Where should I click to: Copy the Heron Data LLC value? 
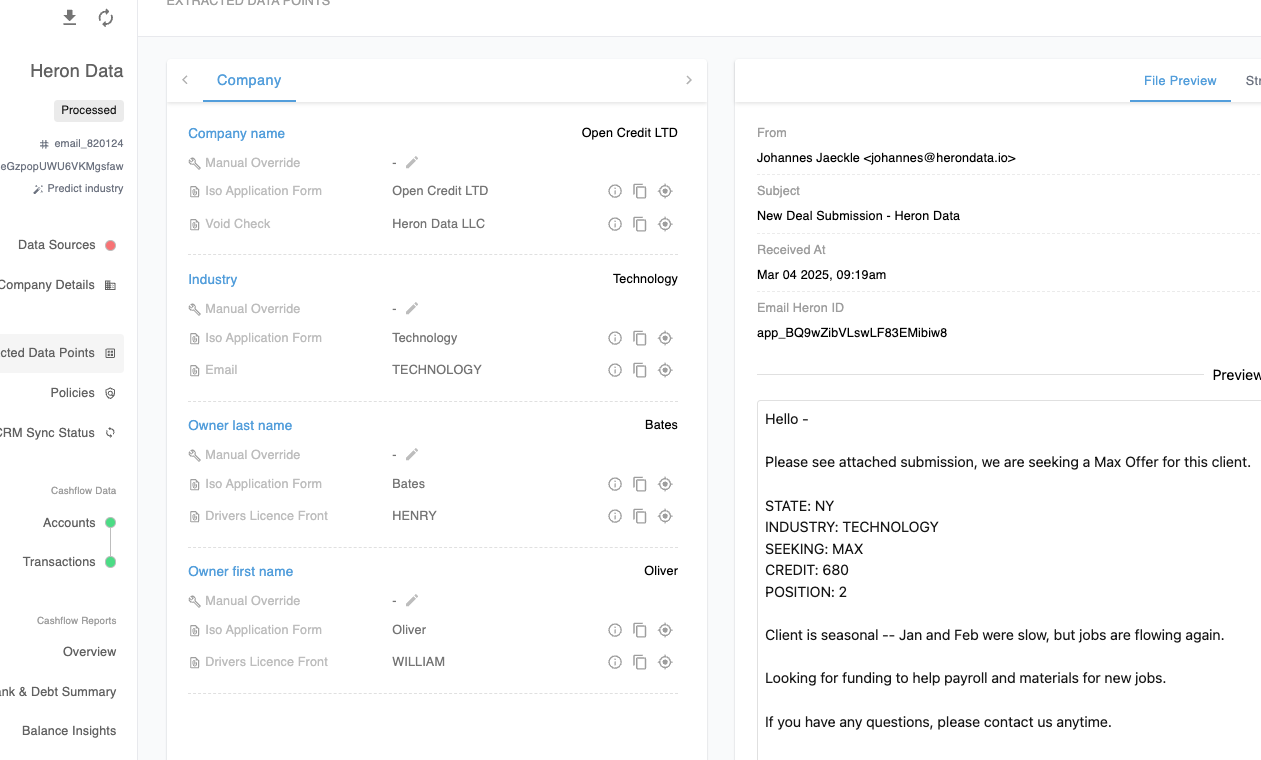[x=640, y=224]
